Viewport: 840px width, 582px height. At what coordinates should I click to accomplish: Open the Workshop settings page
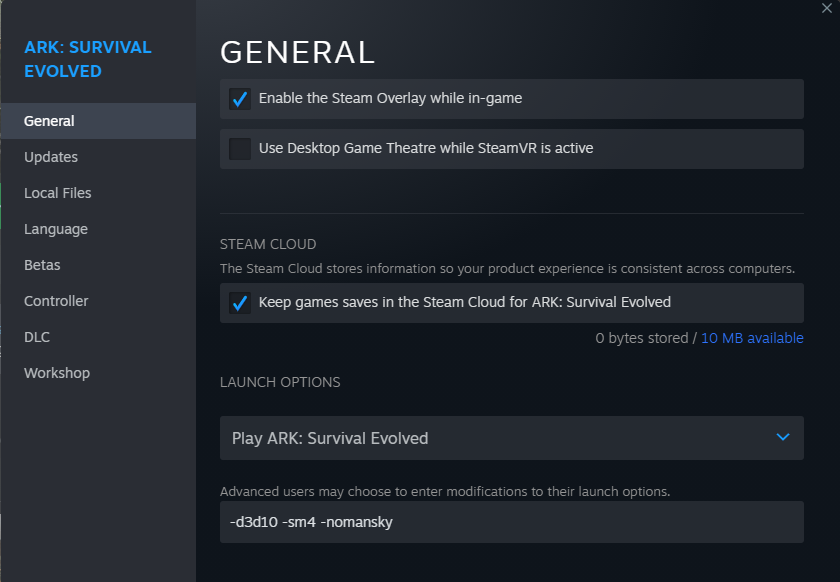(57, 372)
